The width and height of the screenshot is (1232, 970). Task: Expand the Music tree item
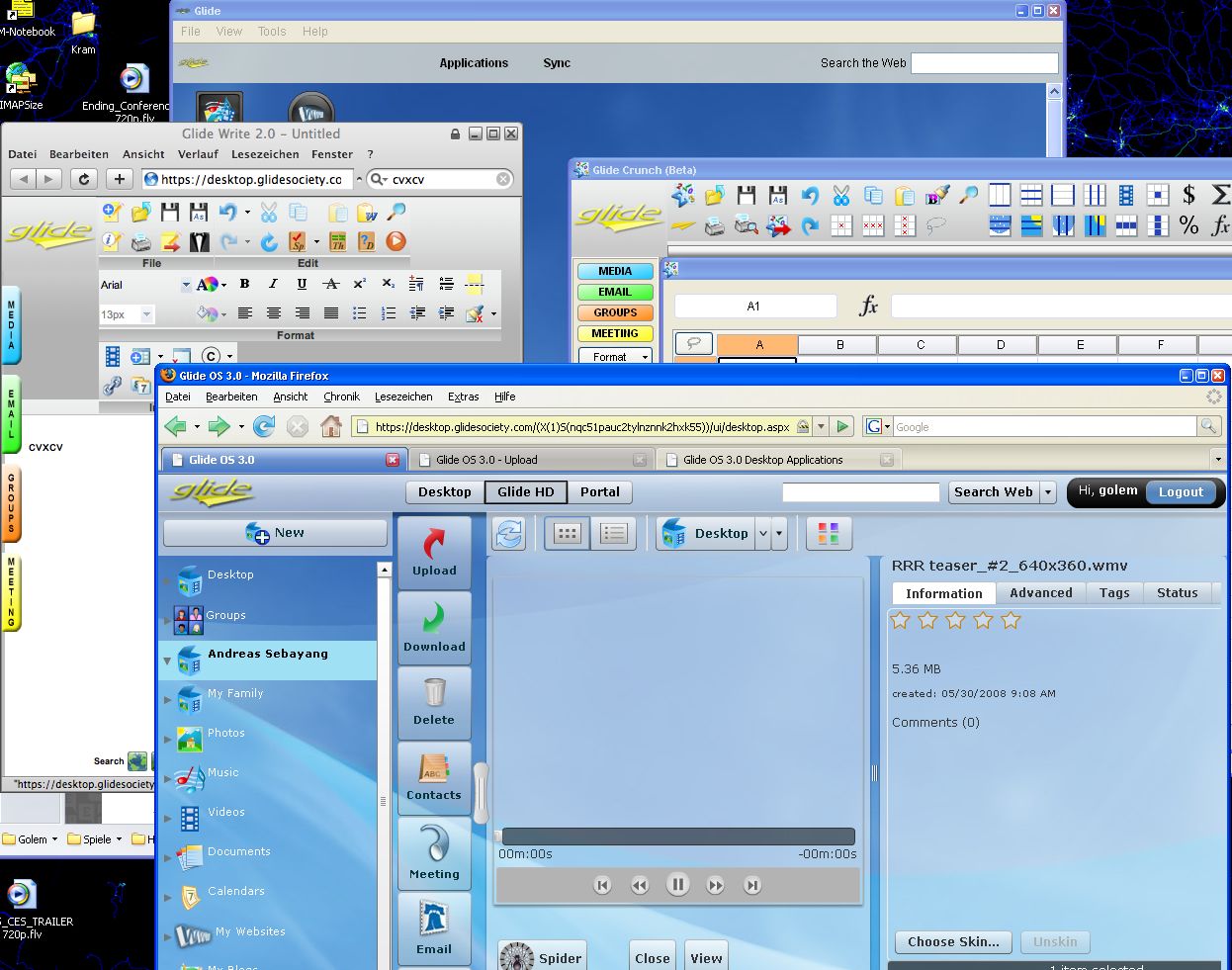167,778
